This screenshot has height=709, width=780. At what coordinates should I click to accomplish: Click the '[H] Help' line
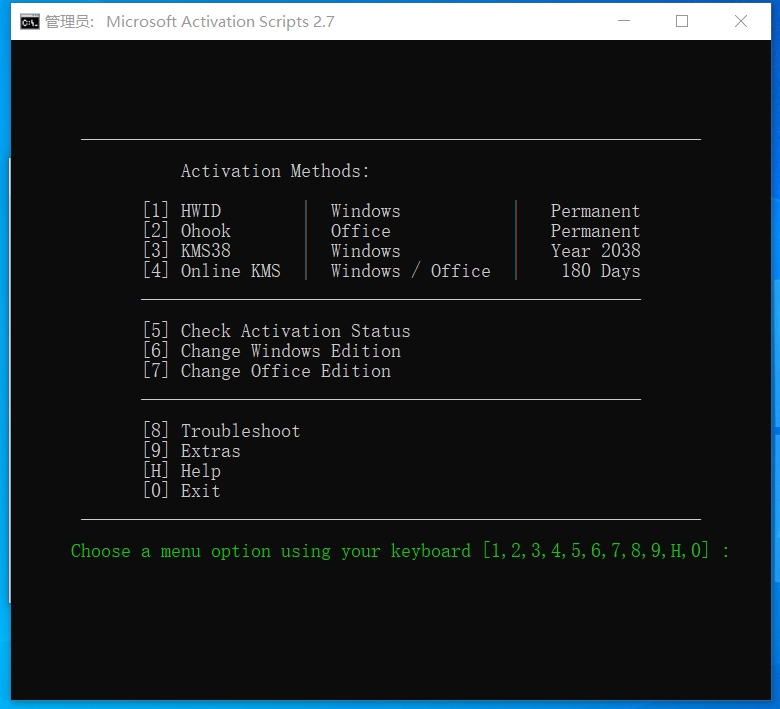(x=182, y=471)
